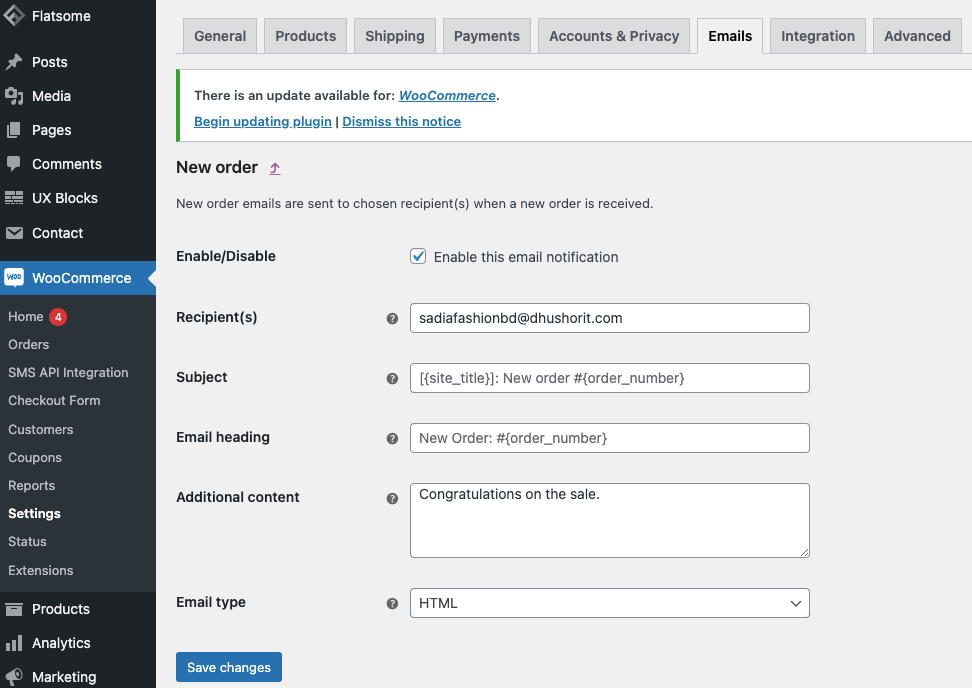Select the WooCommerce icon in the sidebar
The width and height of the screenshot is (972, 688).
(x=17, y=277)
